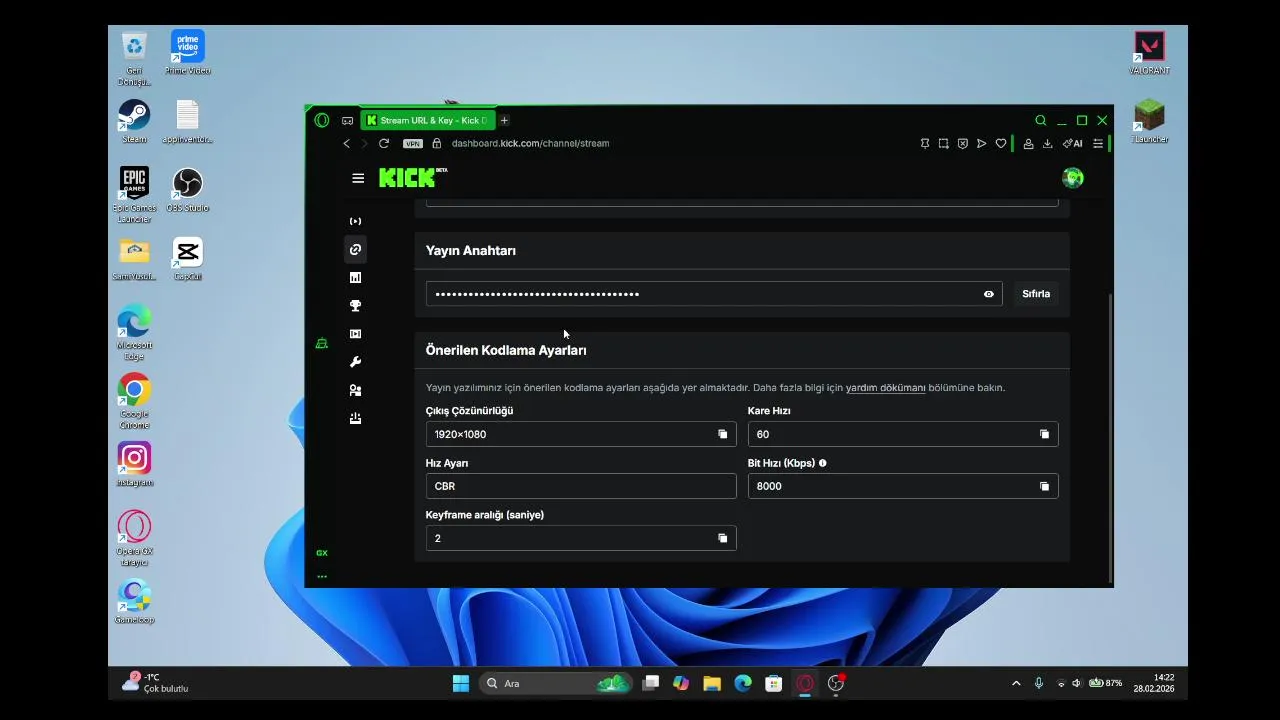This screenshot has height=720, width=1280.
Task: Open OBS Studio from the taskbar
Action: pyautogui.click(x=836, y=683)
